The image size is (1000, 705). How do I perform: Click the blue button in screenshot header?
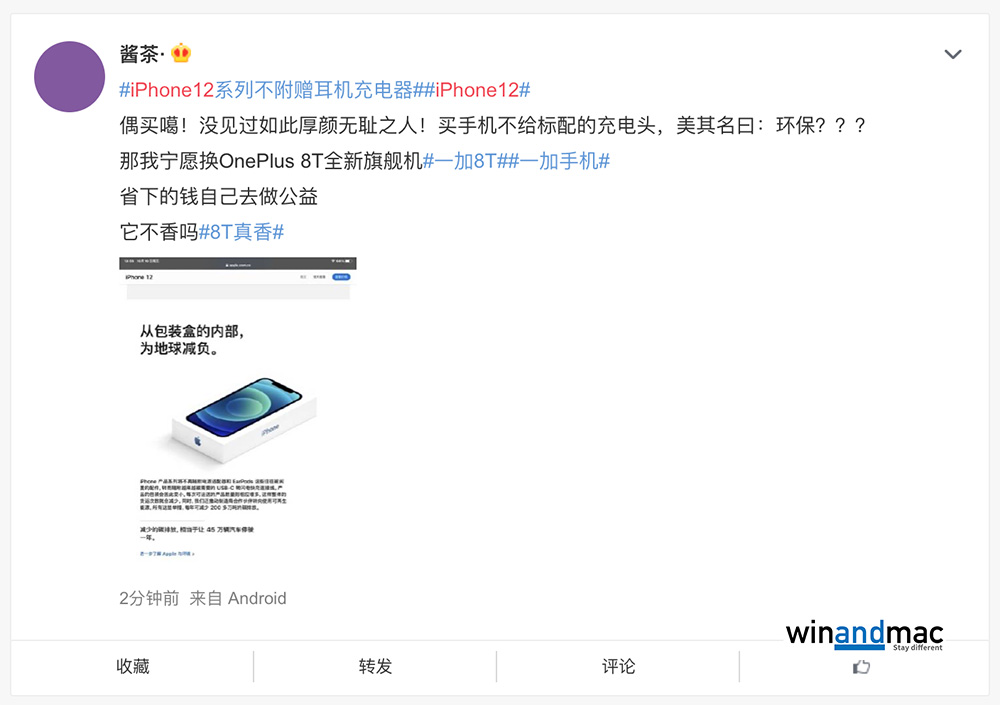pyautogui.click(x=342, y=277)
